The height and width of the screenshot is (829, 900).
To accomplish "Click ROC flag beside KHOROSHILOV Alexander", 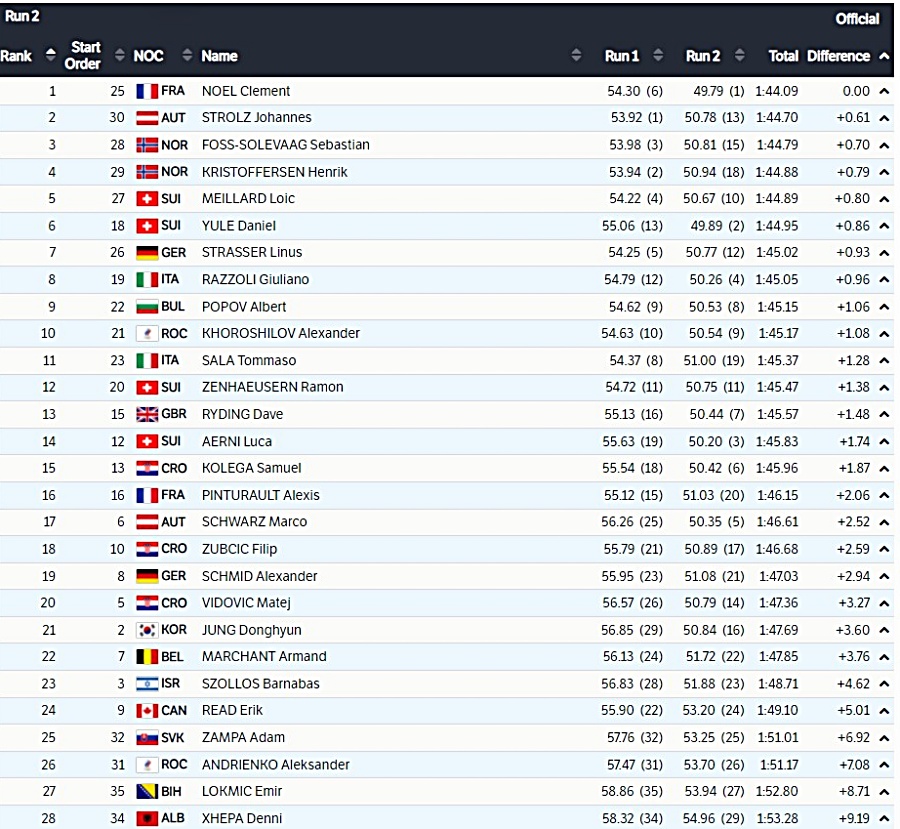I will point(147,334).
